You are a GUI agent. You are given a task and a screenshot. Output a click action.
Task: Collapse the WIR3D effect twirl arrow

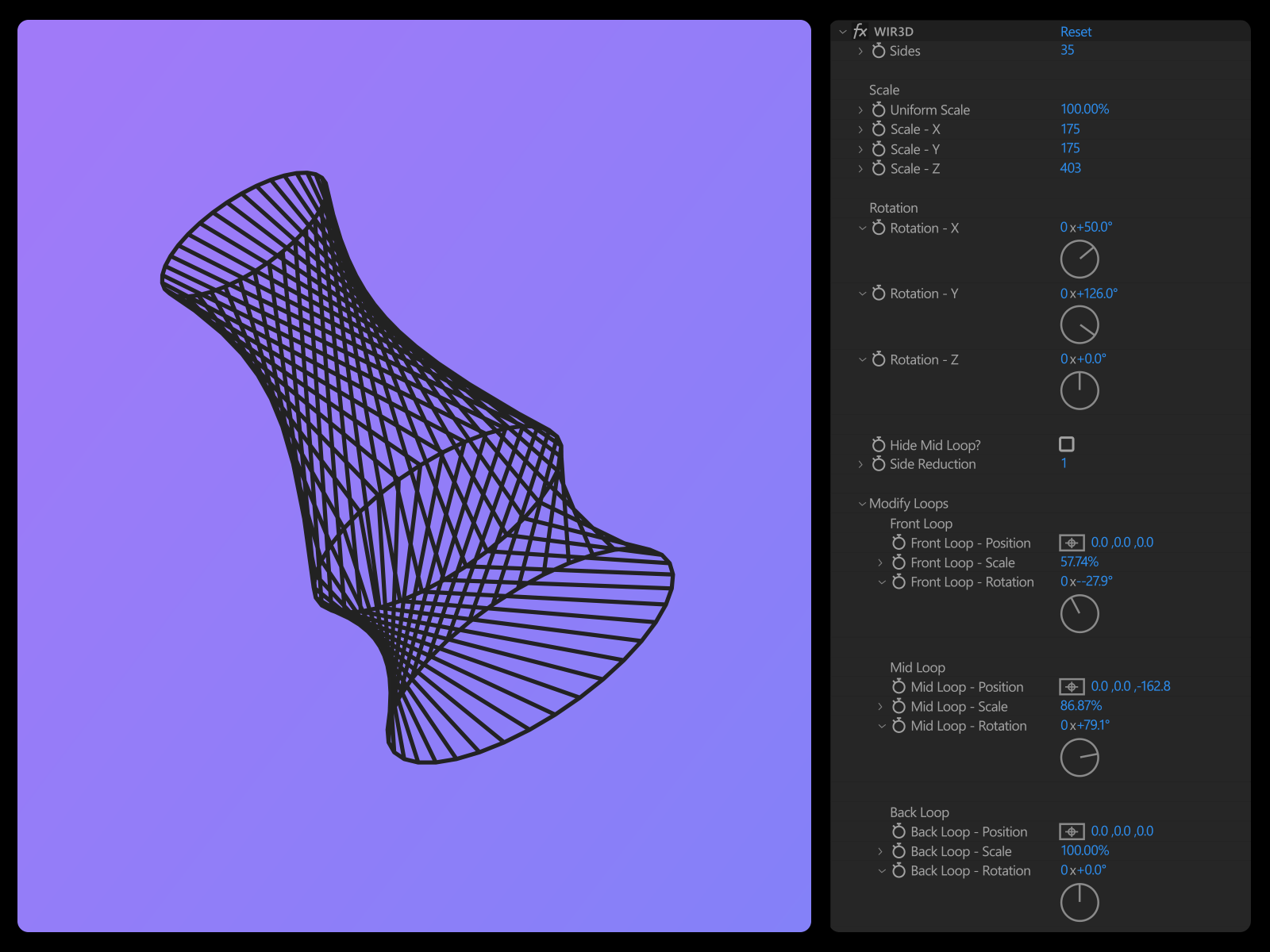(843, 32)
